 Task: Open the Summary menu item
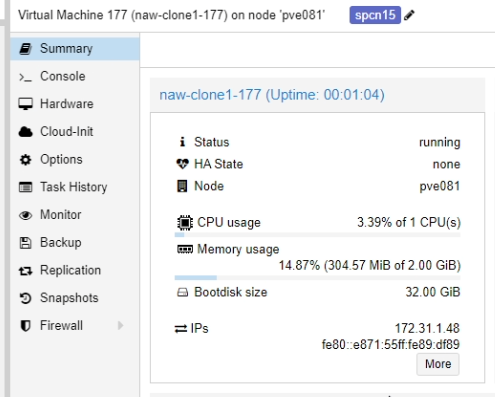pos(75,49)
